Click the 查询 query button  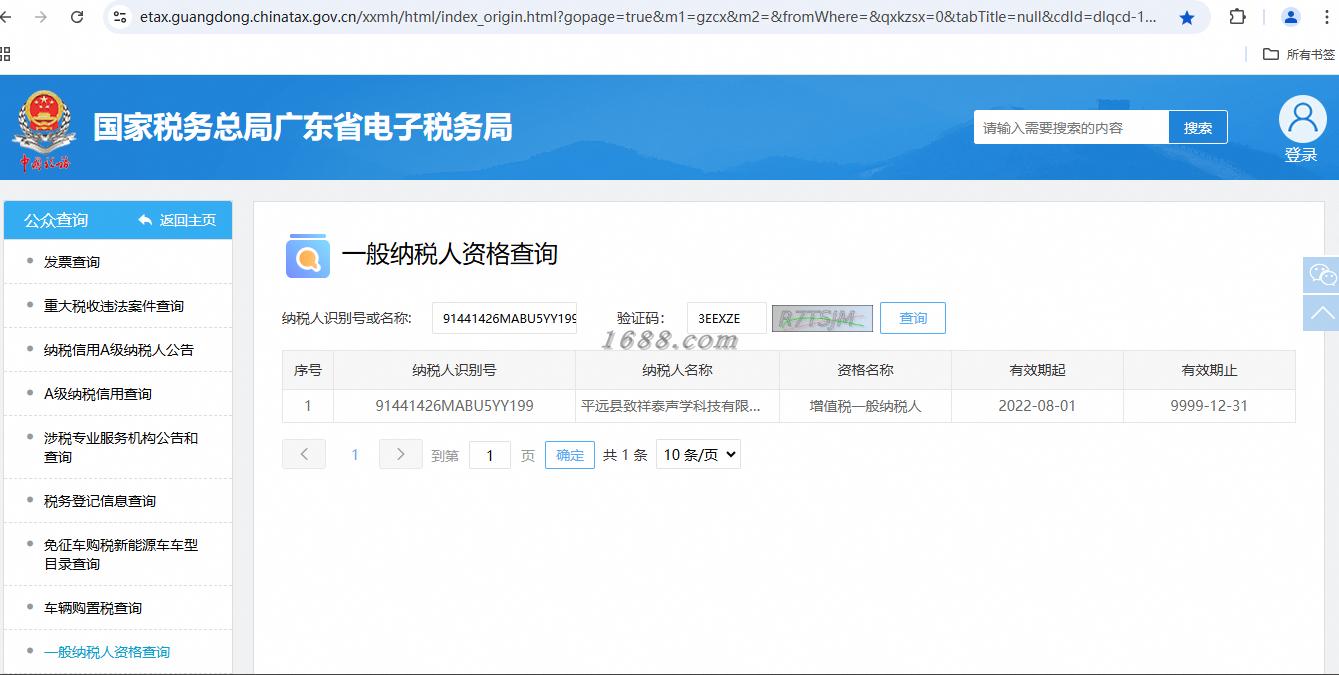point(913,318)
